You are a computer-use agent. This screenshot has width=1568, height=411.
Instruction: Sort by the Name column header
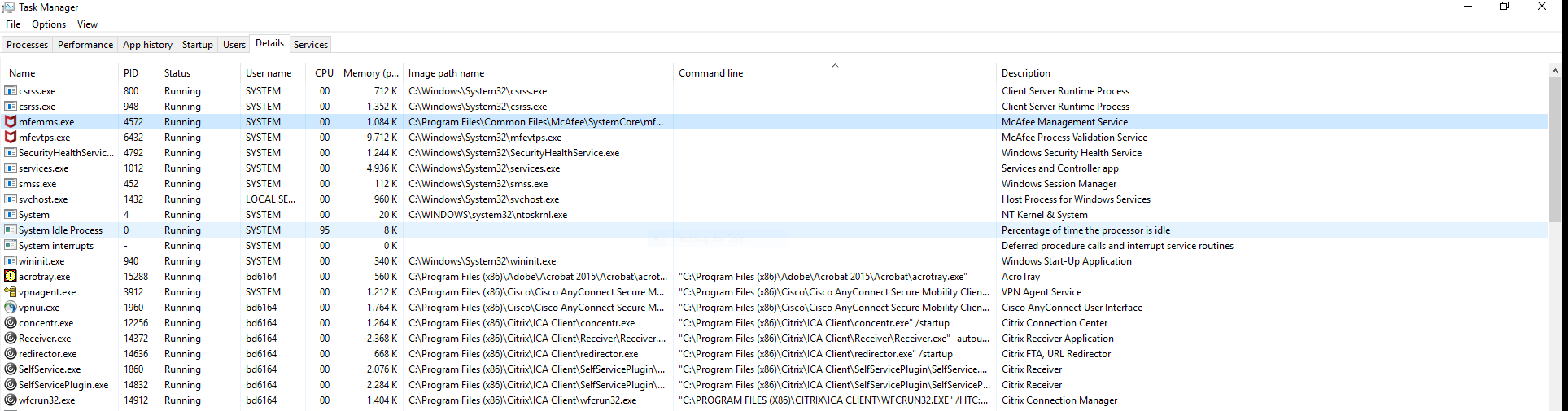click(x=61, y=73)
